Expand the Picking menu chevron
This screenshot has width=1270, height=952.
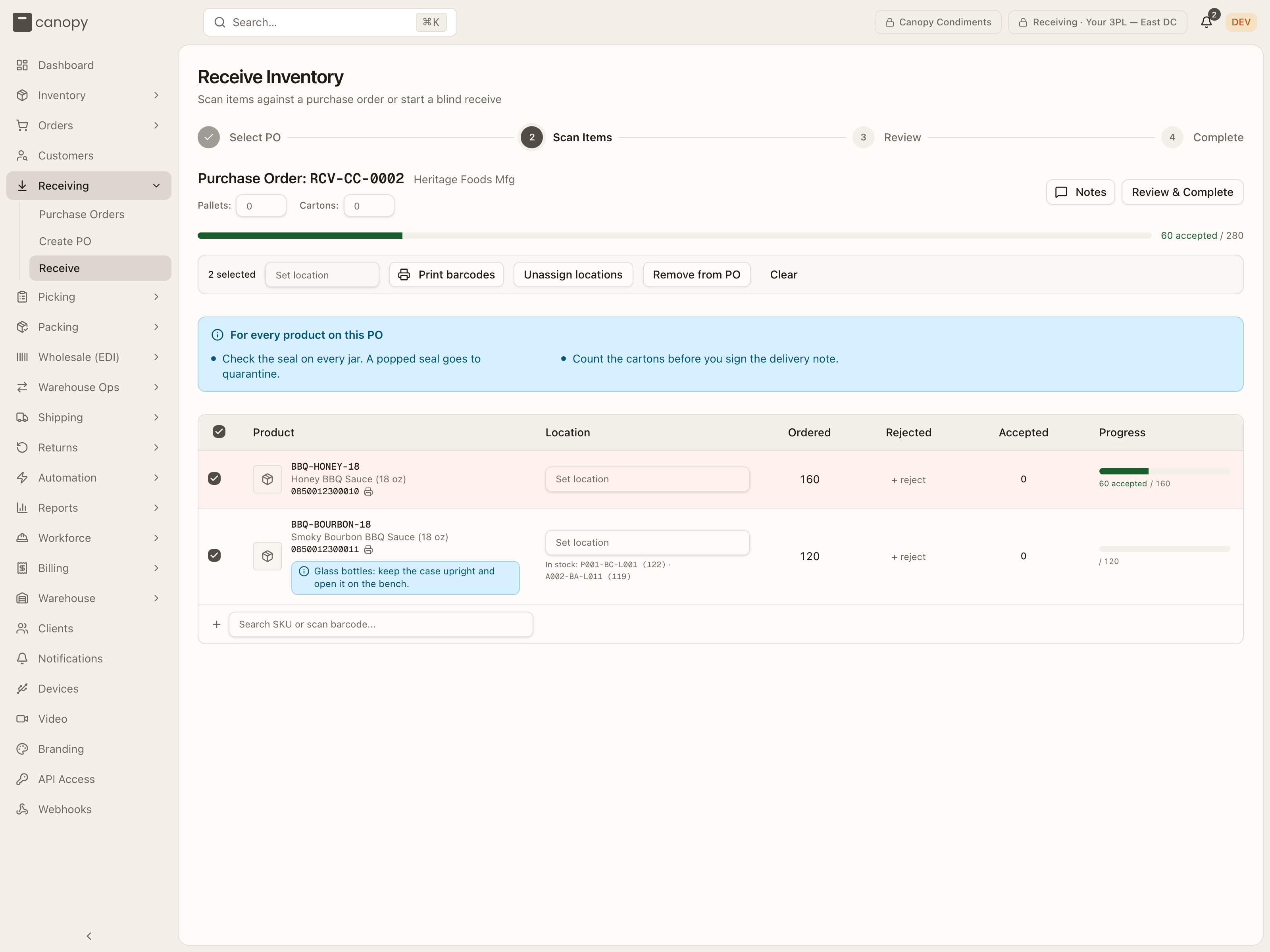[156, 297]
